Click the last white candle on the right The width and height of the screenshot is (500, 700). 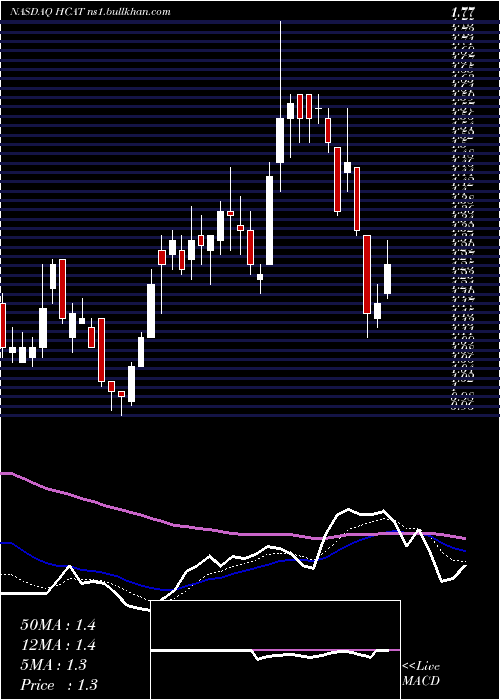[x=388, y=270]
